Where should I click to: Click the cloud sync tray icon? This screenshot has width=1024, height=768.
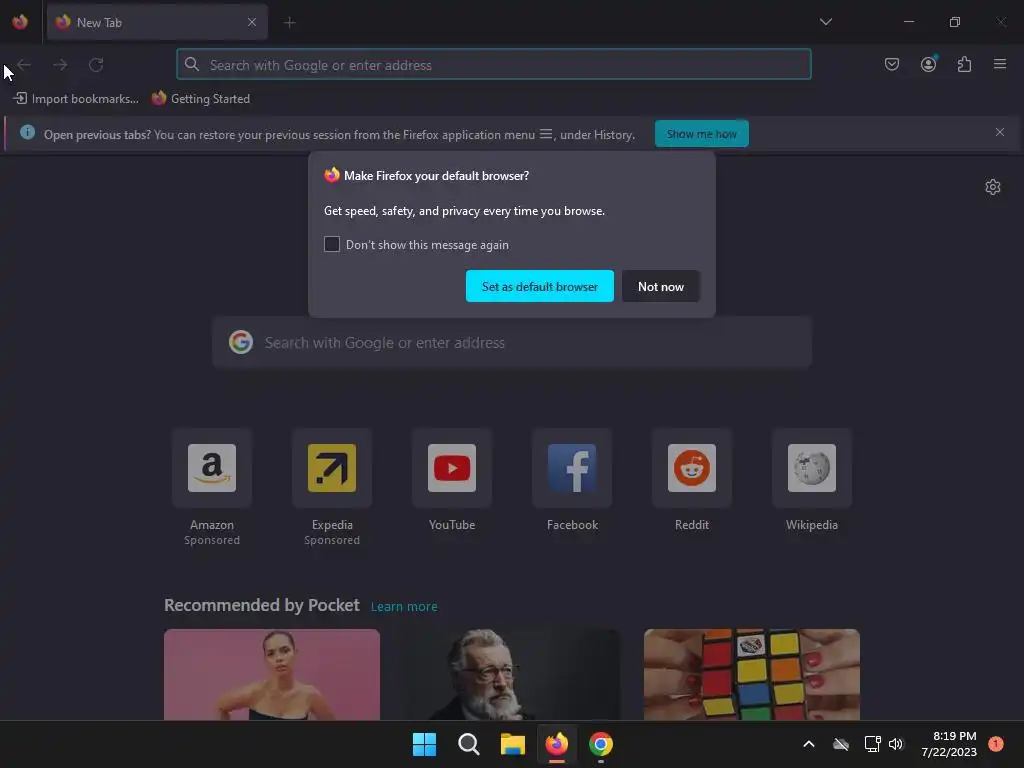pos(840,744)
